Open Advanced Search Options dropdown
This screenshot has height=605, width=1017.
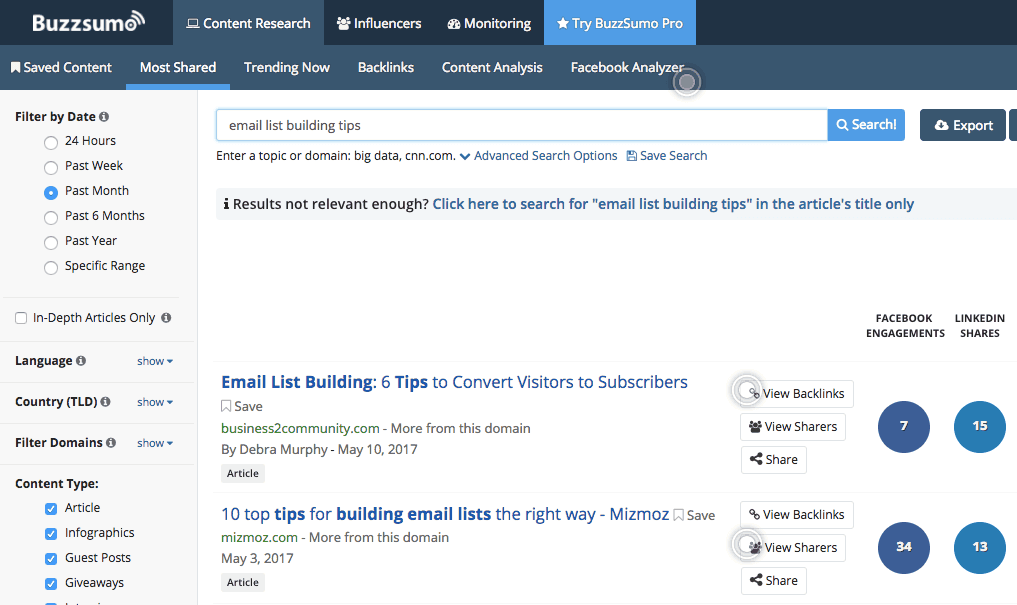pyautogui.click(x=538, y=156)
